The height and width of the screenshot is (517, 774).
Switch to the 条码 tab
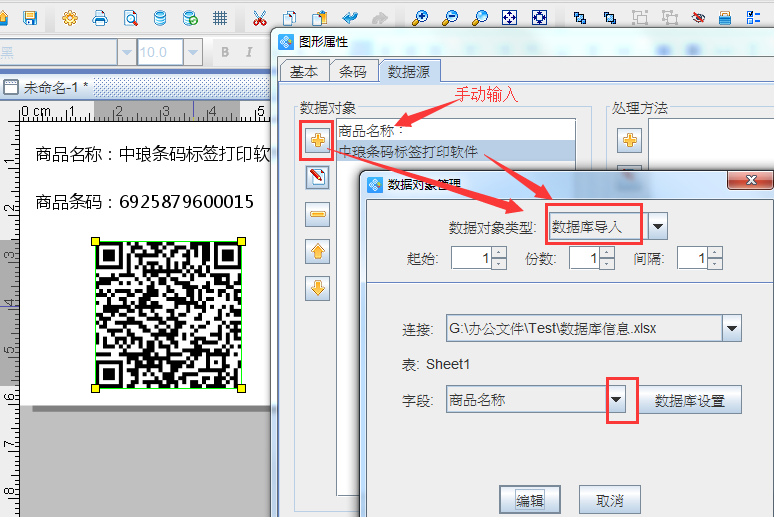[353, 71]
